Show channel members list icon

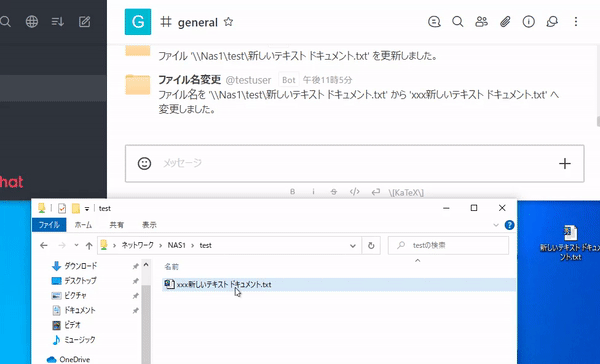point(481,22)
